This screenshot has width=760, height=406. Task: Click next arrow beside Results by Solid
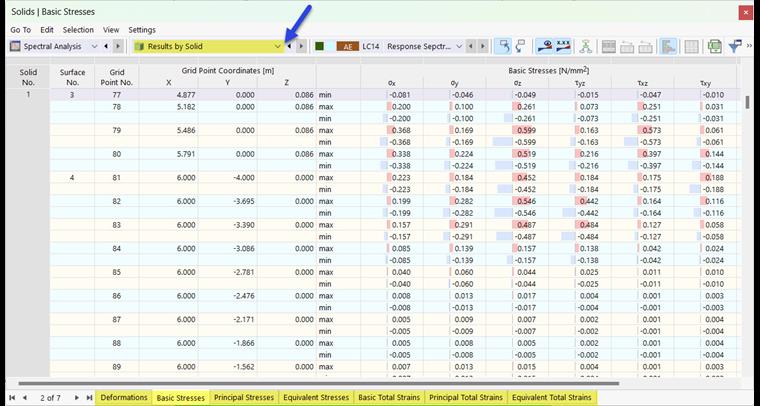(x=301, y=47)
